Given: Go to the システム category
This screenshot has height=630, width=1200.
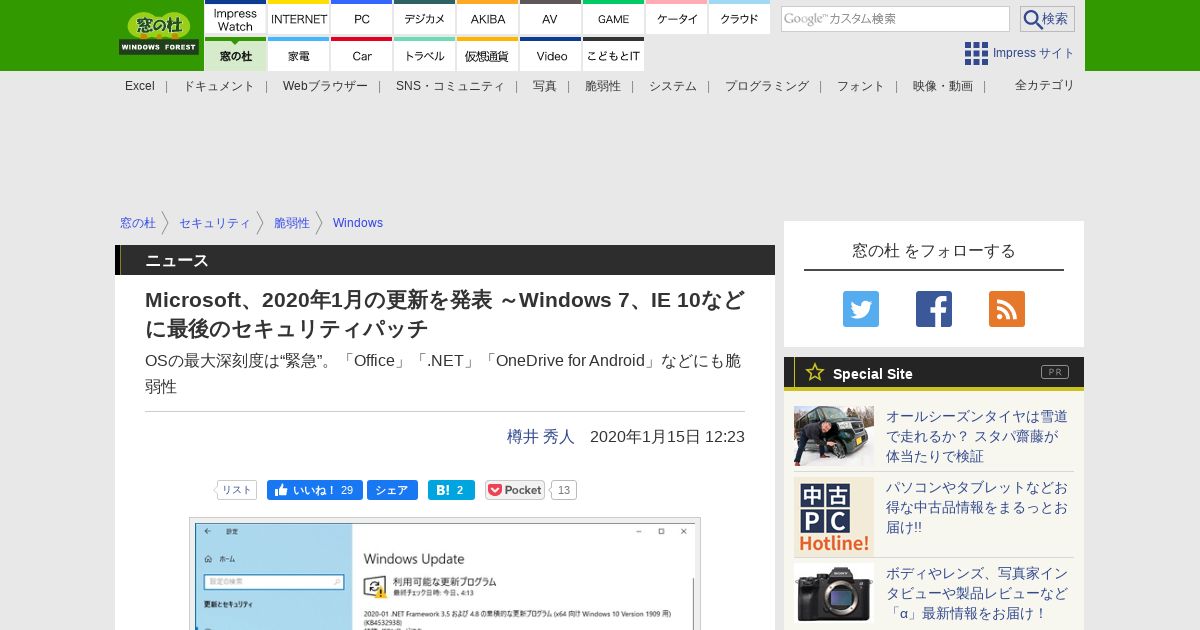Looking at the screenshot, I should (673, 86).
